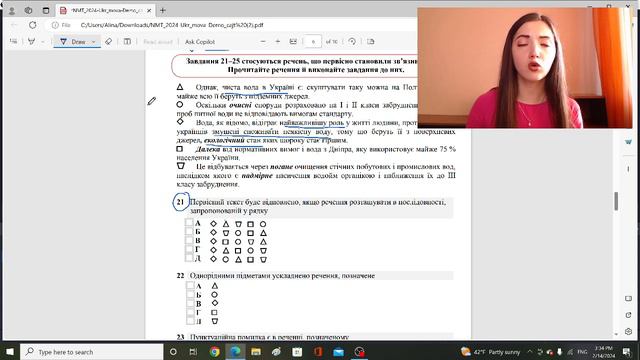Open the 42°F Partly sunny weather widget
The height and width of the screenshot is (360, 640).
(x=491, y=352)
